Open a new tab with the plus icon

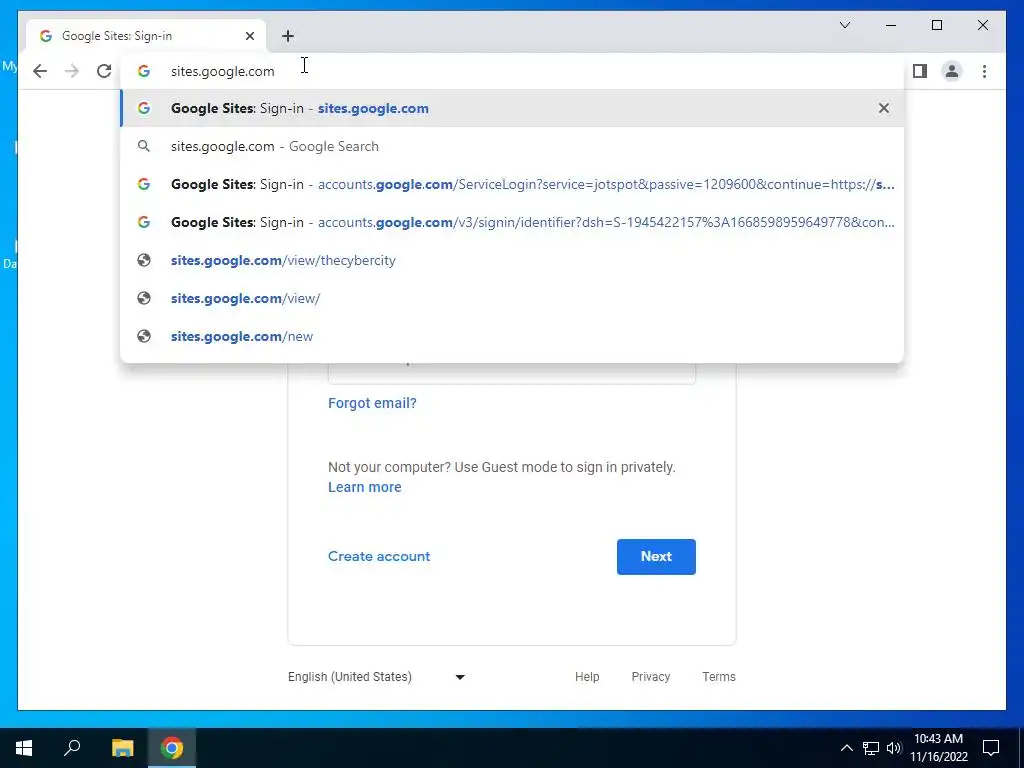(288, 36)
